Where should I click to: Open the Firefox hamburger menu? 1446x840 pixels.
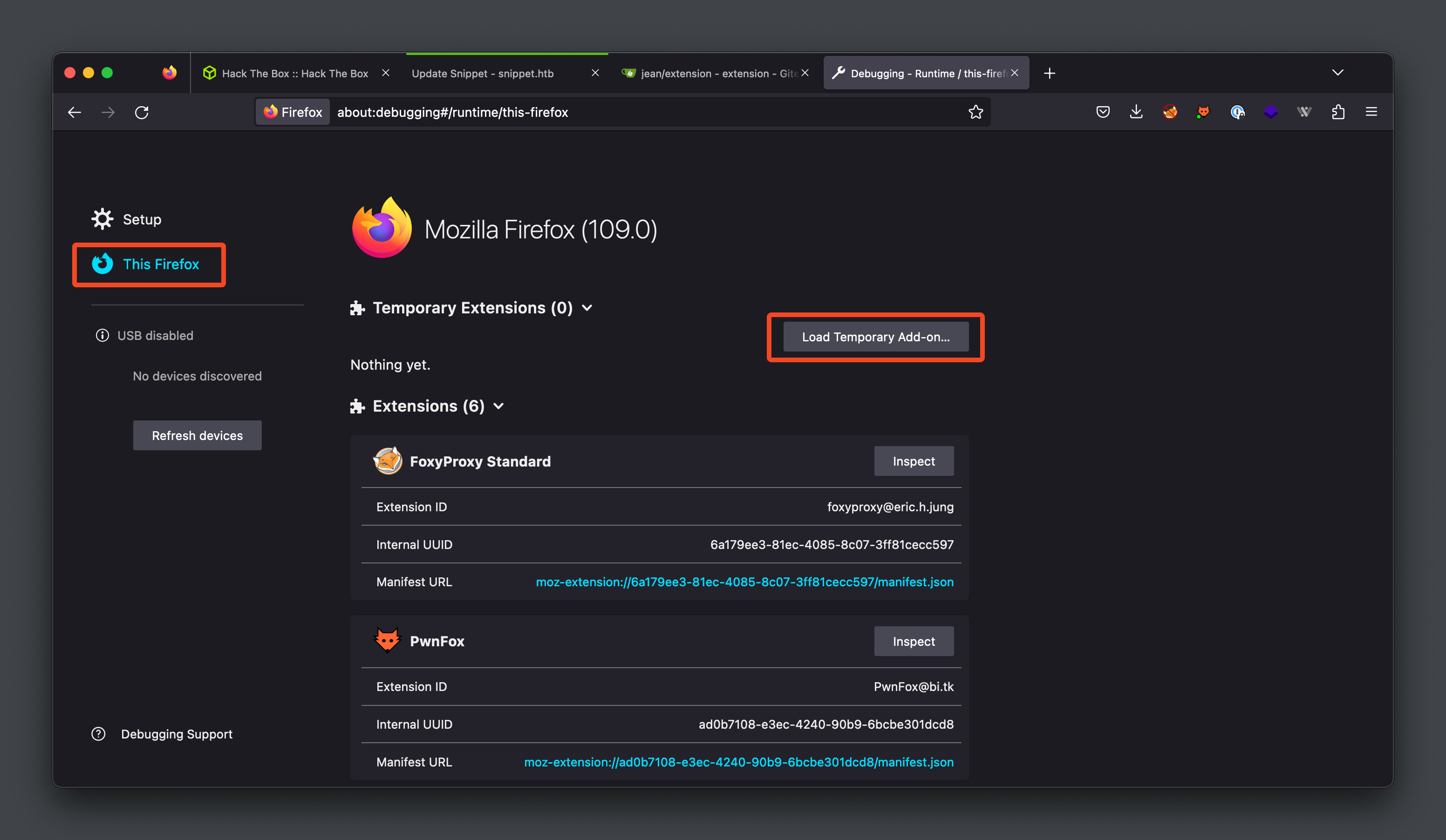(1371, 112)
